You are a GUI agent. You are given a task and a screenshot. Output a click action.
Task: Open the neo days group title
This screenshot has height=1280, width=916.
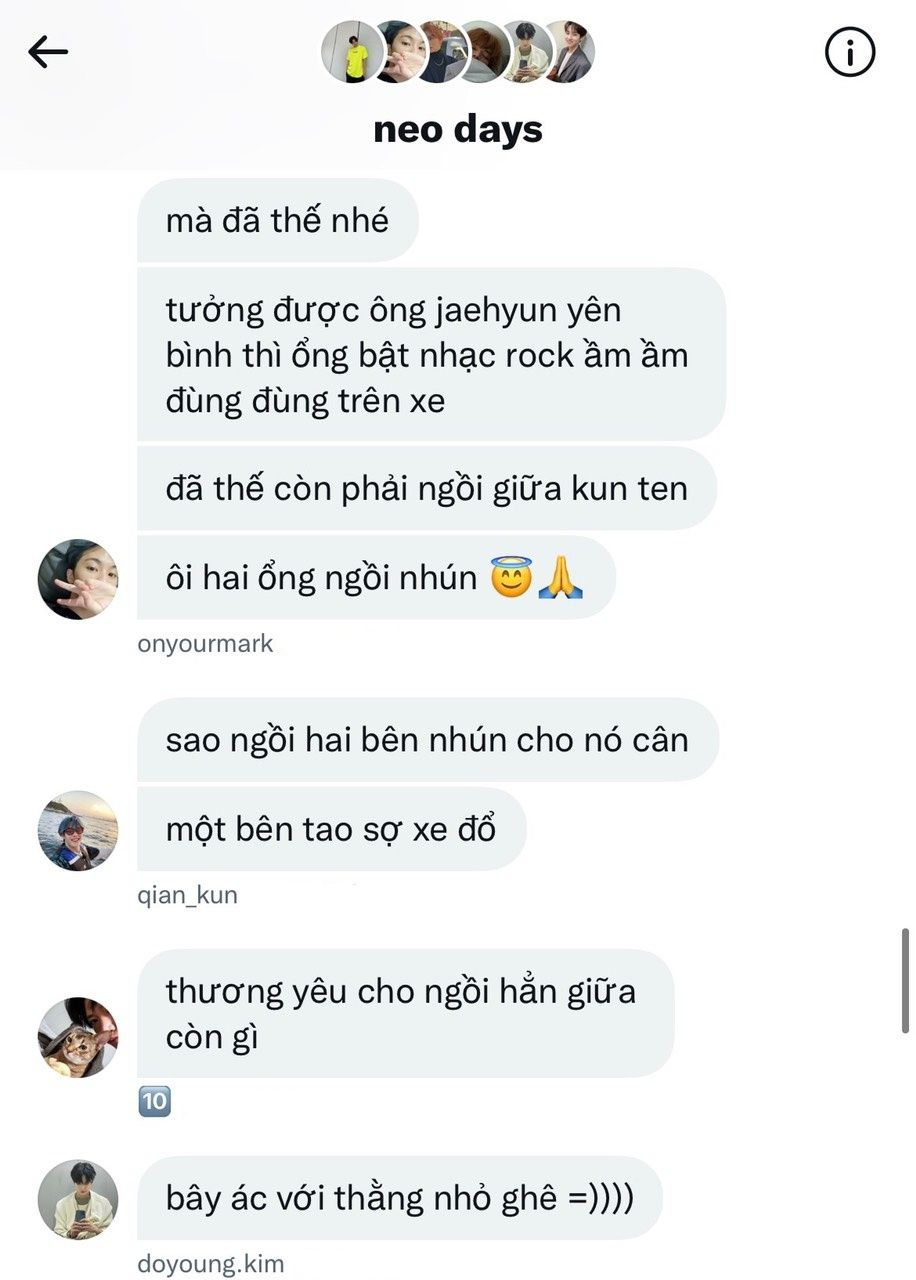click(458, 129)
